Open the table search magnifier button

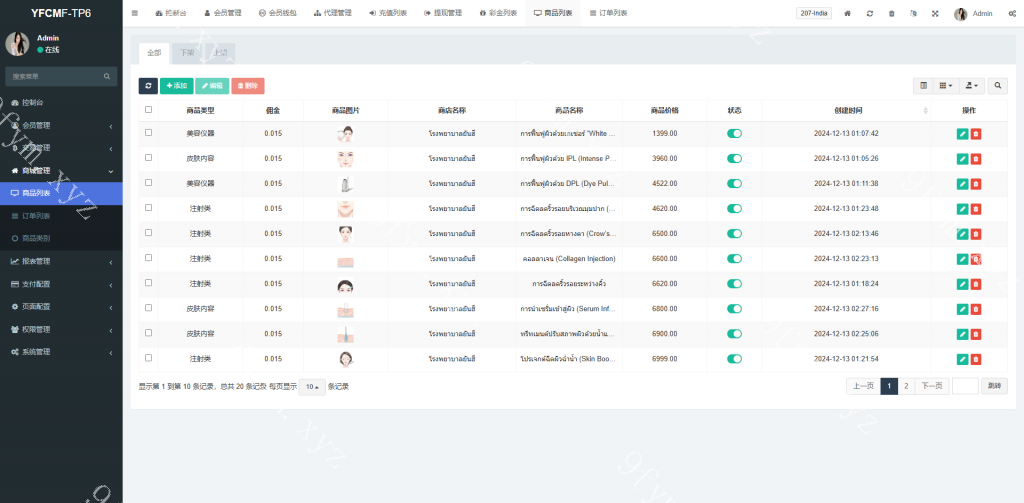[x=997, y=86]
